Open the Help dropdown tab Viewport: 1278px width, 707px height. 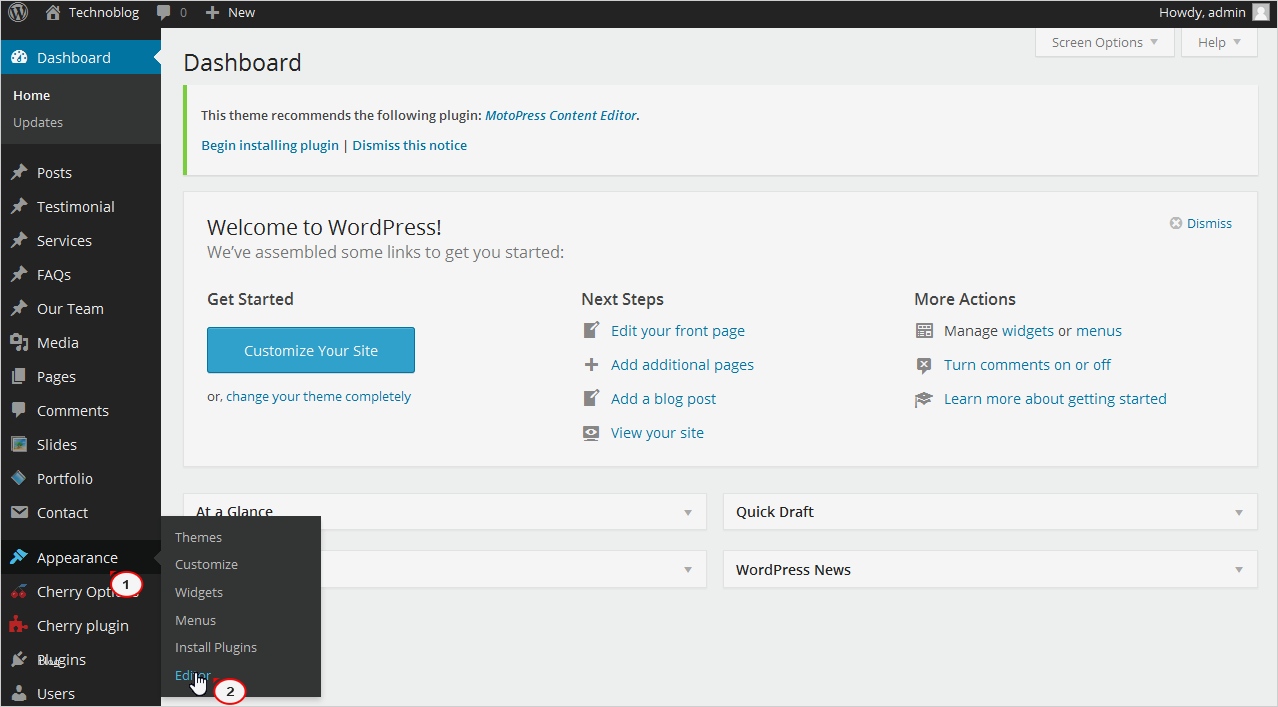point(1219,43)
